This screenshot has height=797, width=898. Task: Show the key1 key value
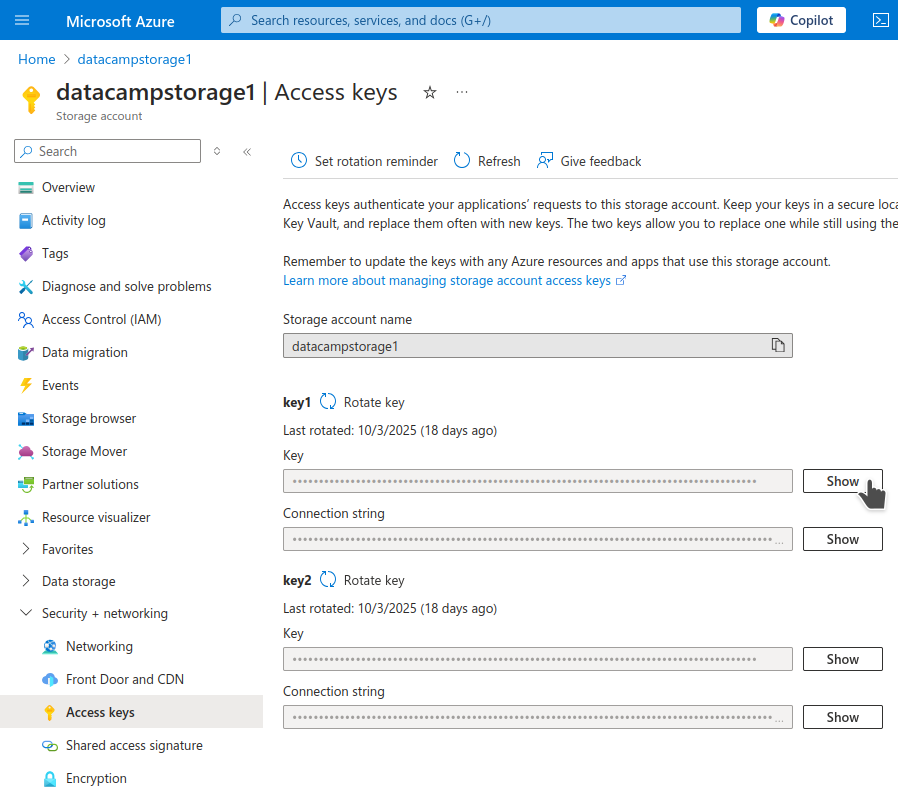tap(842, 481)
